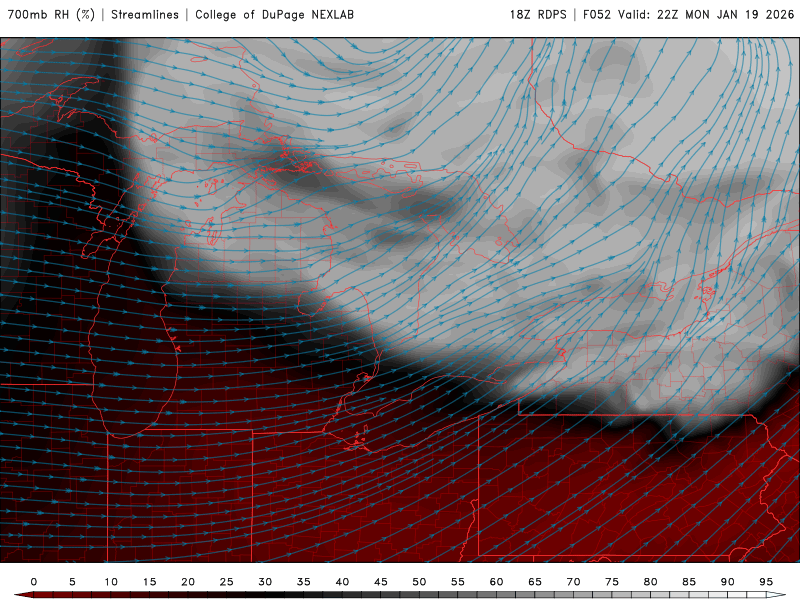800x600 pixels.
Task: Click the '65' value on color scale
Action: click(535, 582)
